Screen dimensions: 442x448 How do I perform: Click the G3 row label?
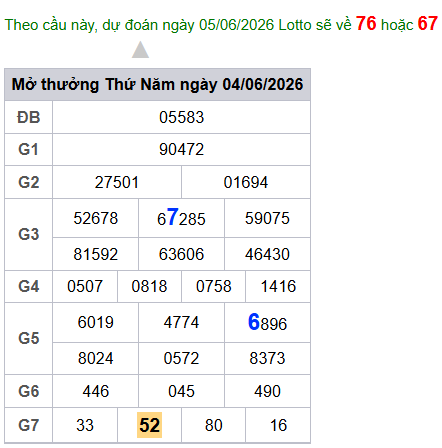pyautogui.click(x=29, y=234)
